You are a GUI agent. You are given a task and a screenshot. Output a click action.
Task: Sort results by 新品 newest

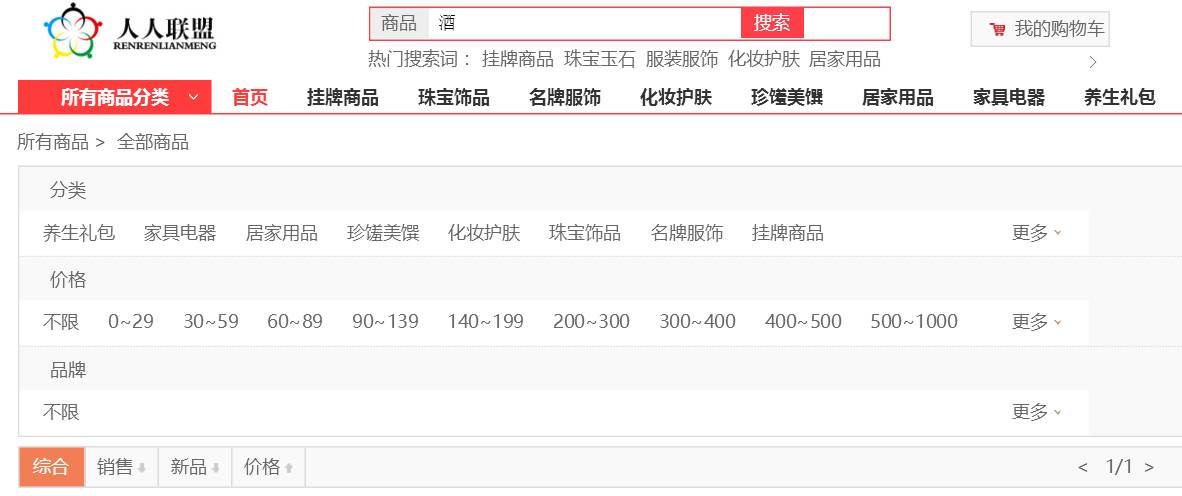(194, 467)
